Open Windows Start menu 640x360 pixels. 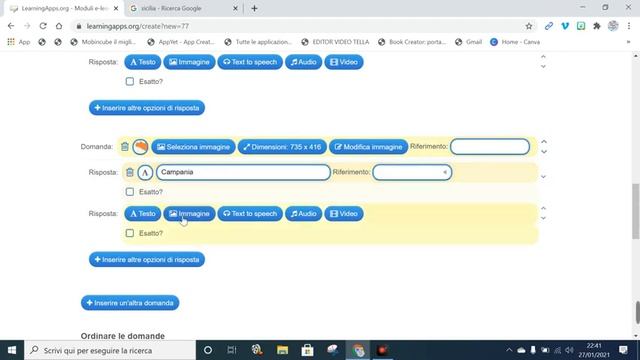pyautogui.click(x=12, y=350)
